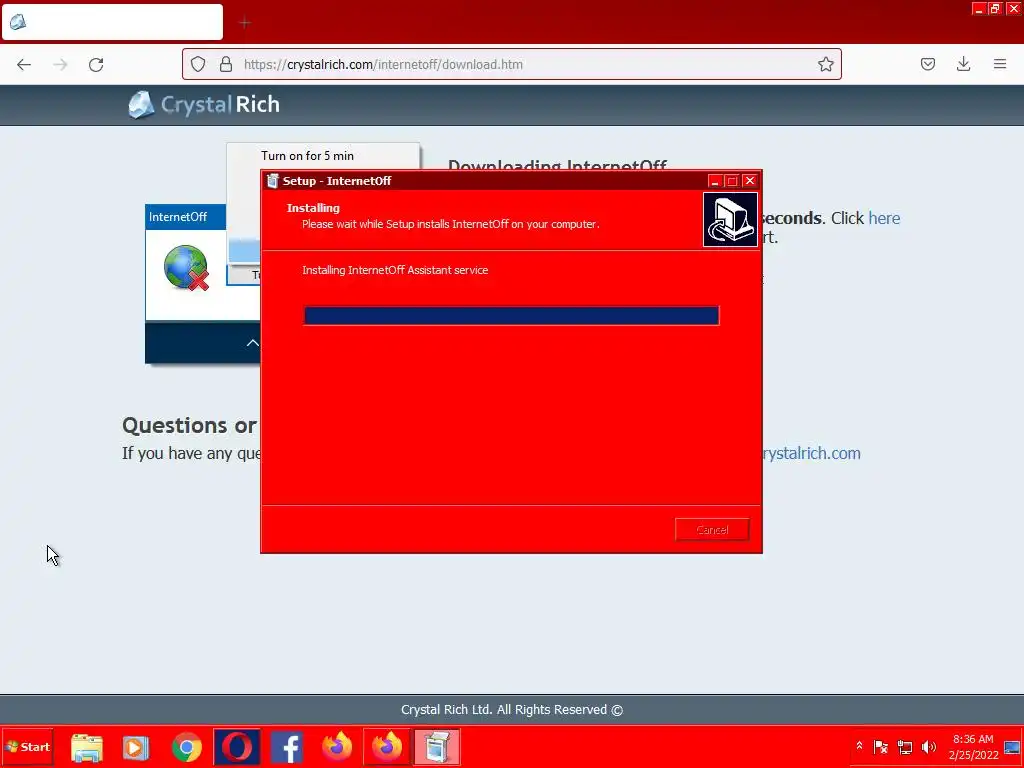
Task: Open the Facebook taskbar shortcut
Action: click(287, 747)
